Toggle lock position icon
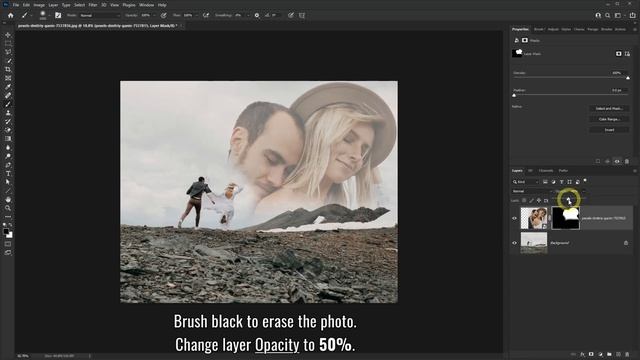The height and width of the screenshot is (360, 640). 539,200
